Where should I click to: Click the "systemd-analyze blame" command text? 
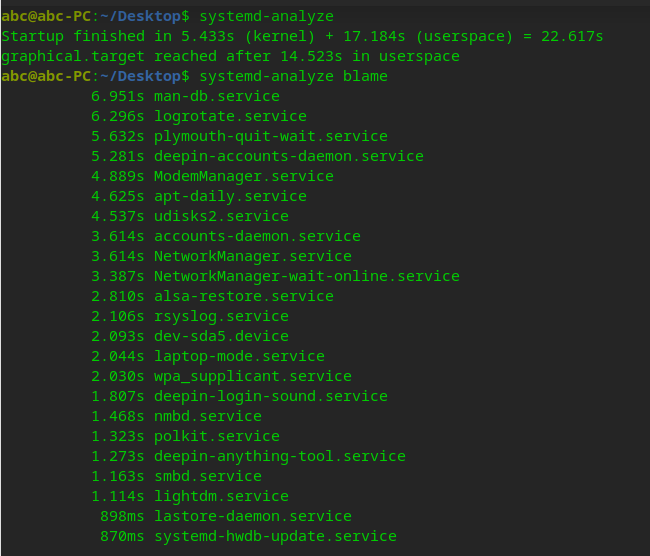click(294, 76)
